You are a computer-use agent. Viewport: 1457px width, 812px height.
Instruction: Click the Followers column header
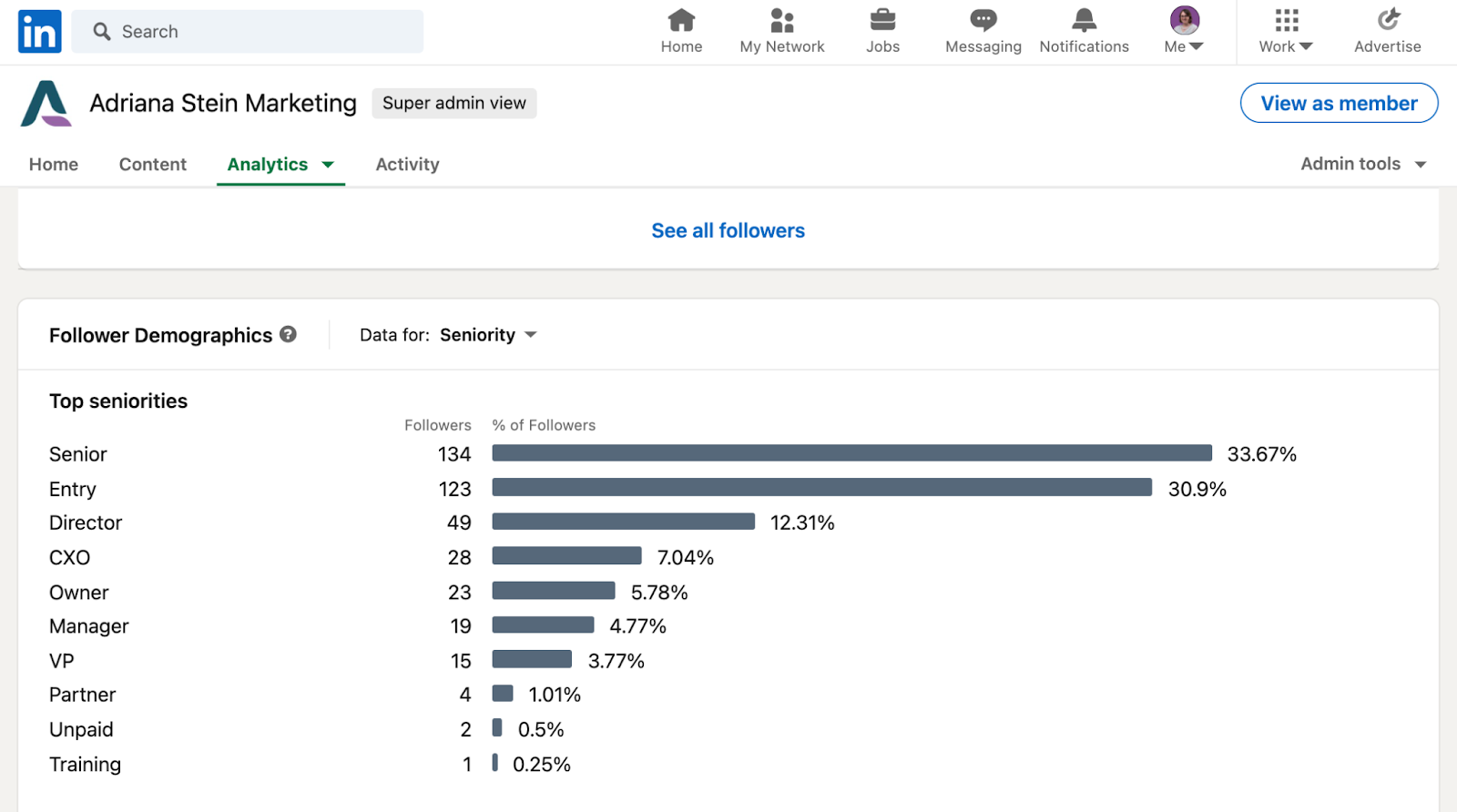[438, 425]
